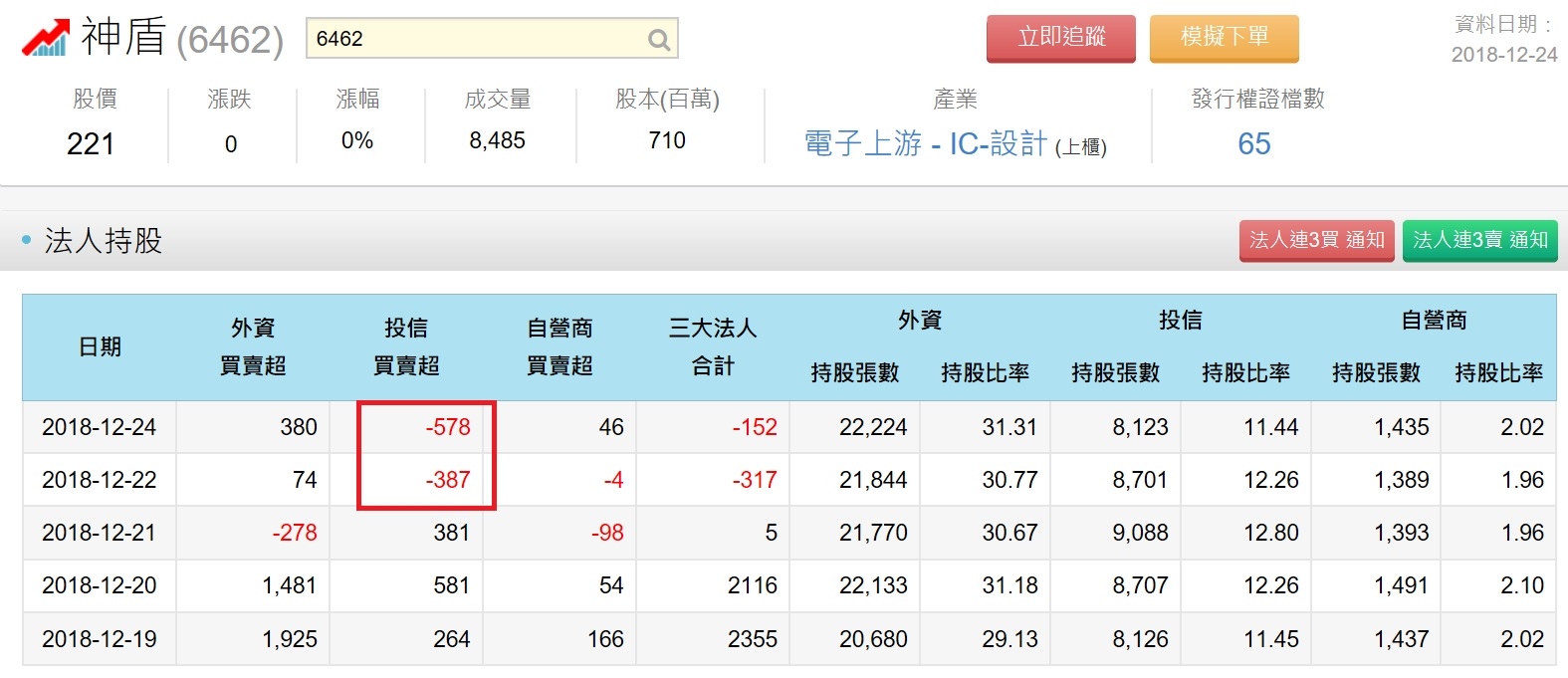Viewport: 1568px width, 678px height.
Task: Click the -152 three-institution total
Action: click(x=755, y=427)
